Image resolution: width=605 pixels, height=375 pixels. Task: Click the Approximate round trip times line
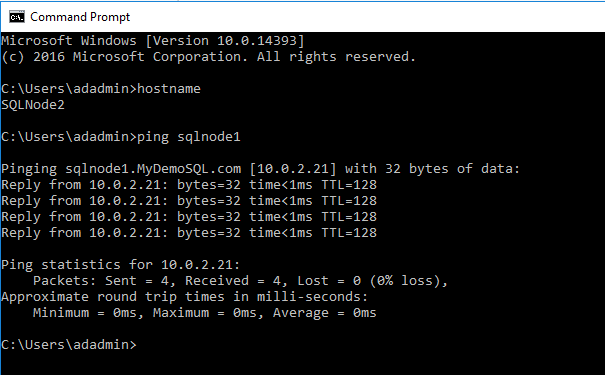[185, 297]
